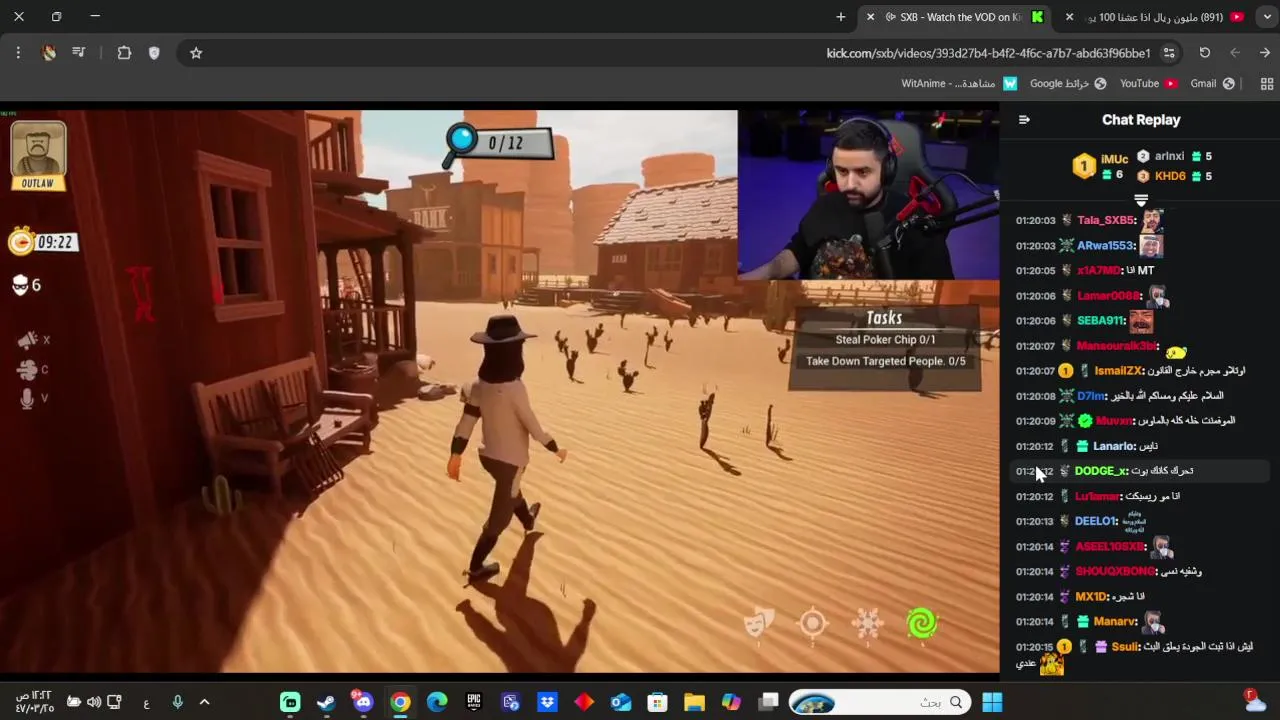Click the 01:20:13 timestamp beside DEELO1
Viewport: 1280px width, 720px height.
tap(1035, 521)
